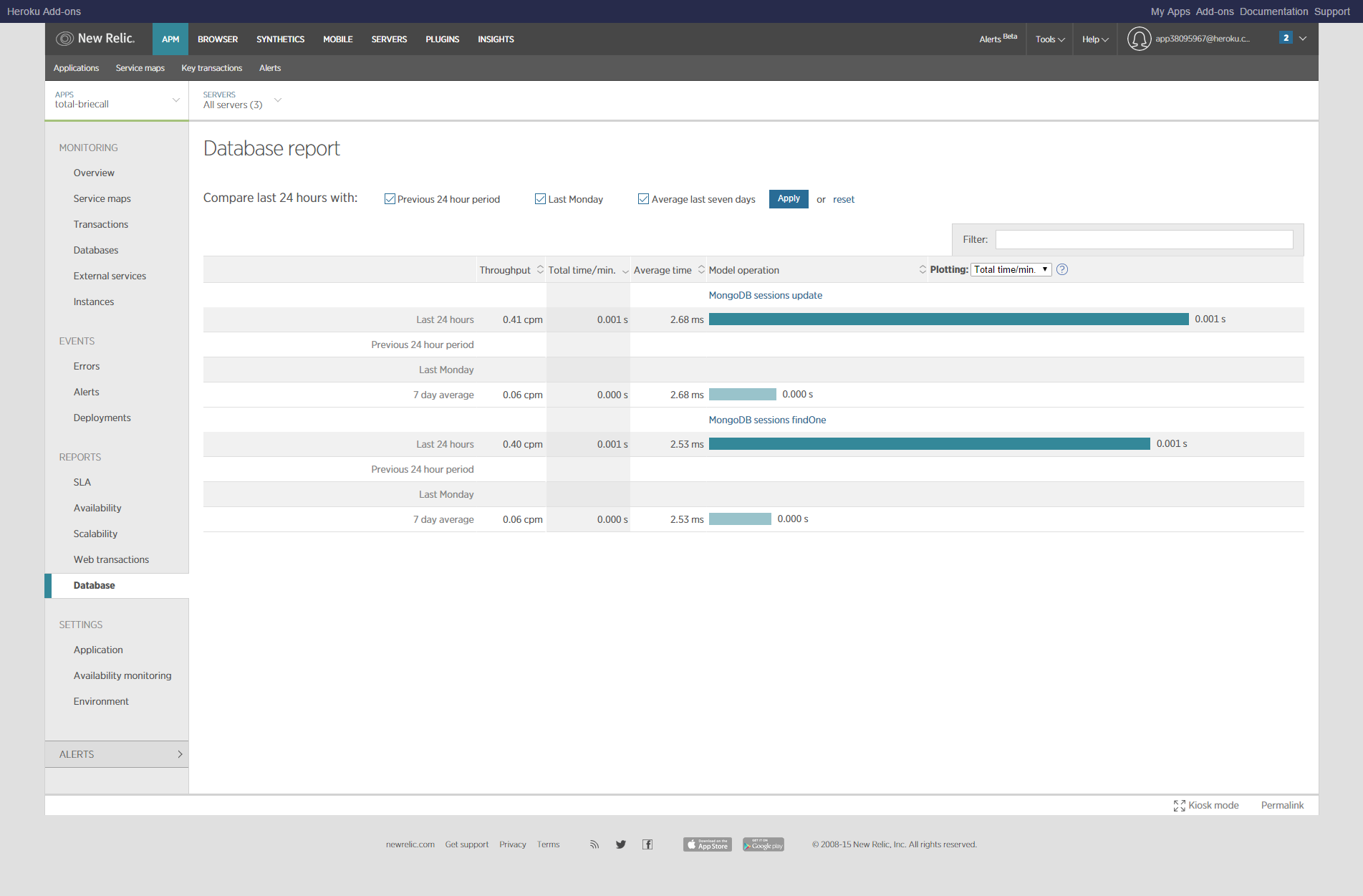This screenshot has width=1363, height=896.
Task: Open the MongoDB sessions findOne link
Action: [x=767, y=420]
